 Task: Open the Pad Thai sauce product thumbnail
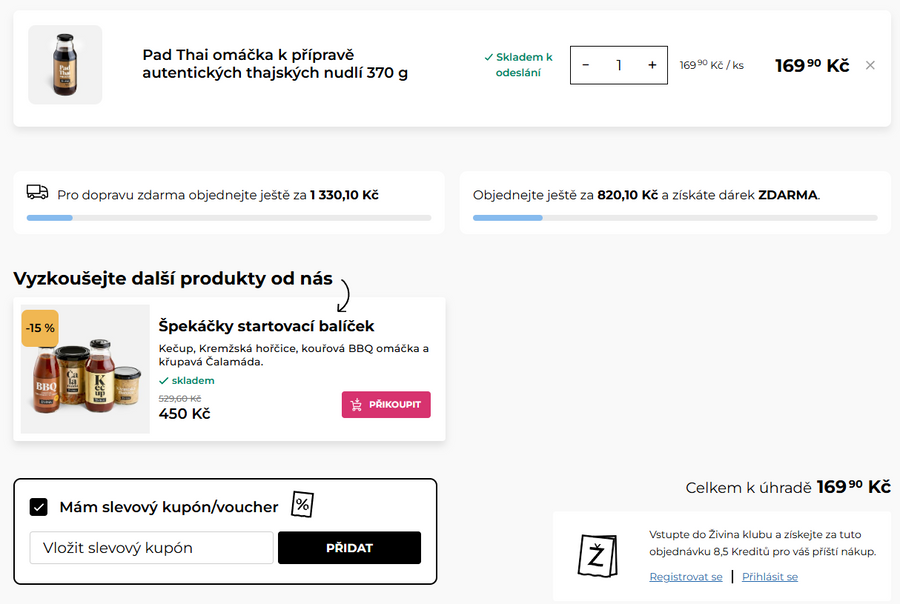[x=65, y=65]
